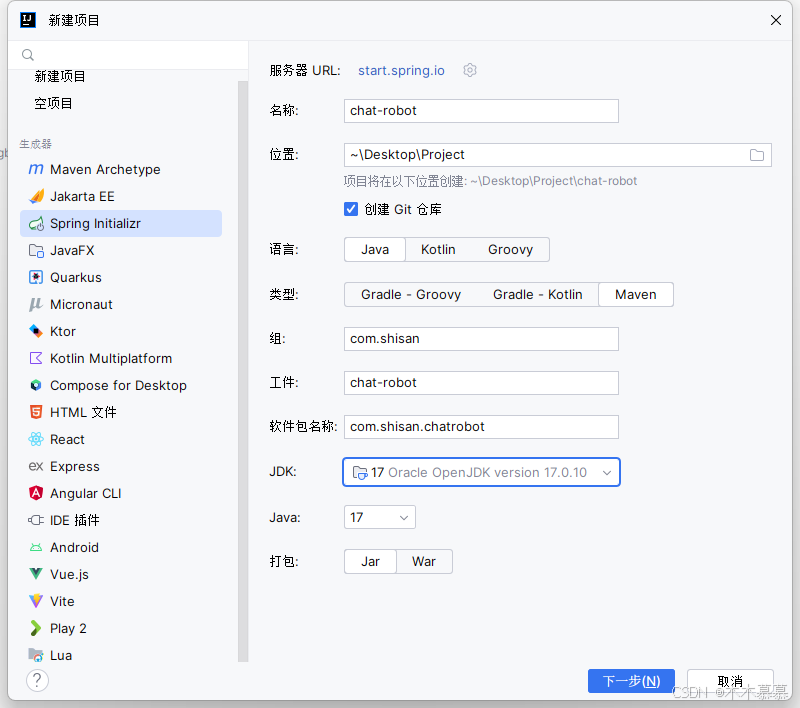Open help with question mark button
The height and width of the screenshot is (708, 800).
37,680
